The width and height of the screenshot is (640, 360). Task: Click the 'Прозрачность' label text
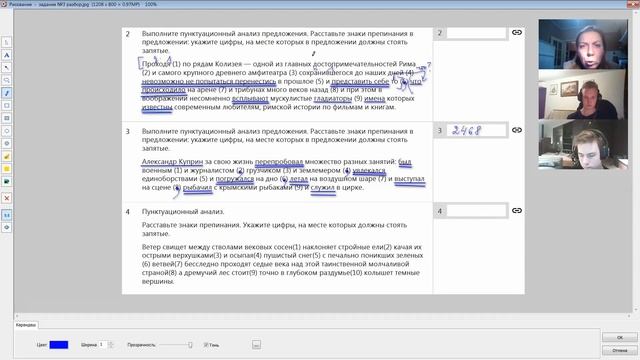point(141,345)
